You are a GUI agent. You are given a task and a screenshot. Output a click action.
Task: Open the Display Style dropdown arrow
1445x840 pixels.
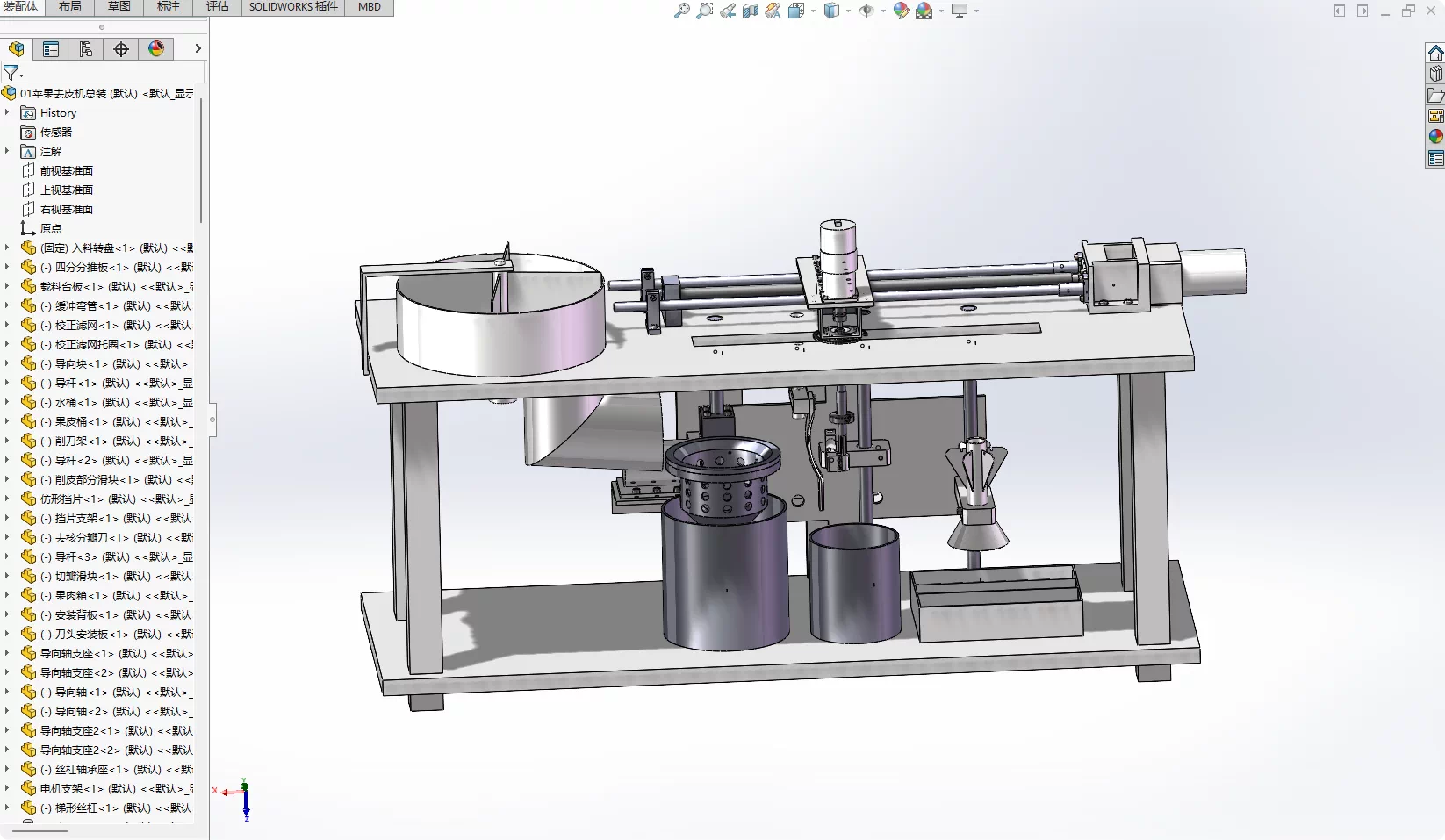(848, 11)
